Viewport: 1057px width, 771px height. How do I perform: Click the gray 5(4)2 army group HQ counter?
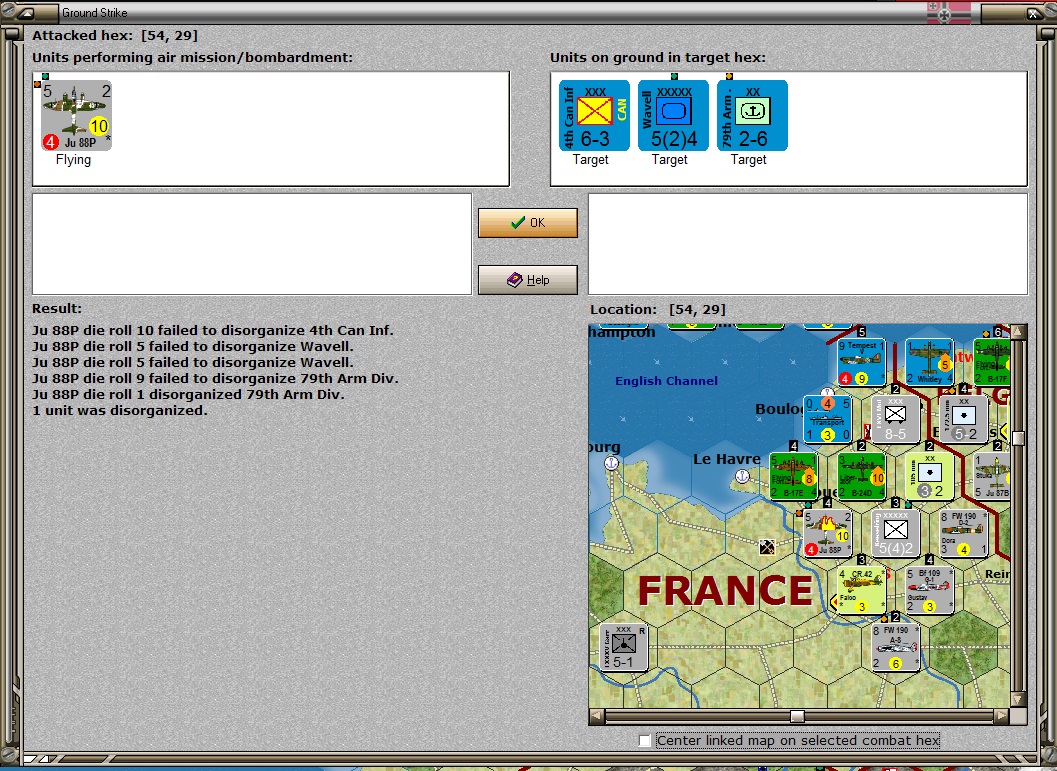[x=895, y=533]
